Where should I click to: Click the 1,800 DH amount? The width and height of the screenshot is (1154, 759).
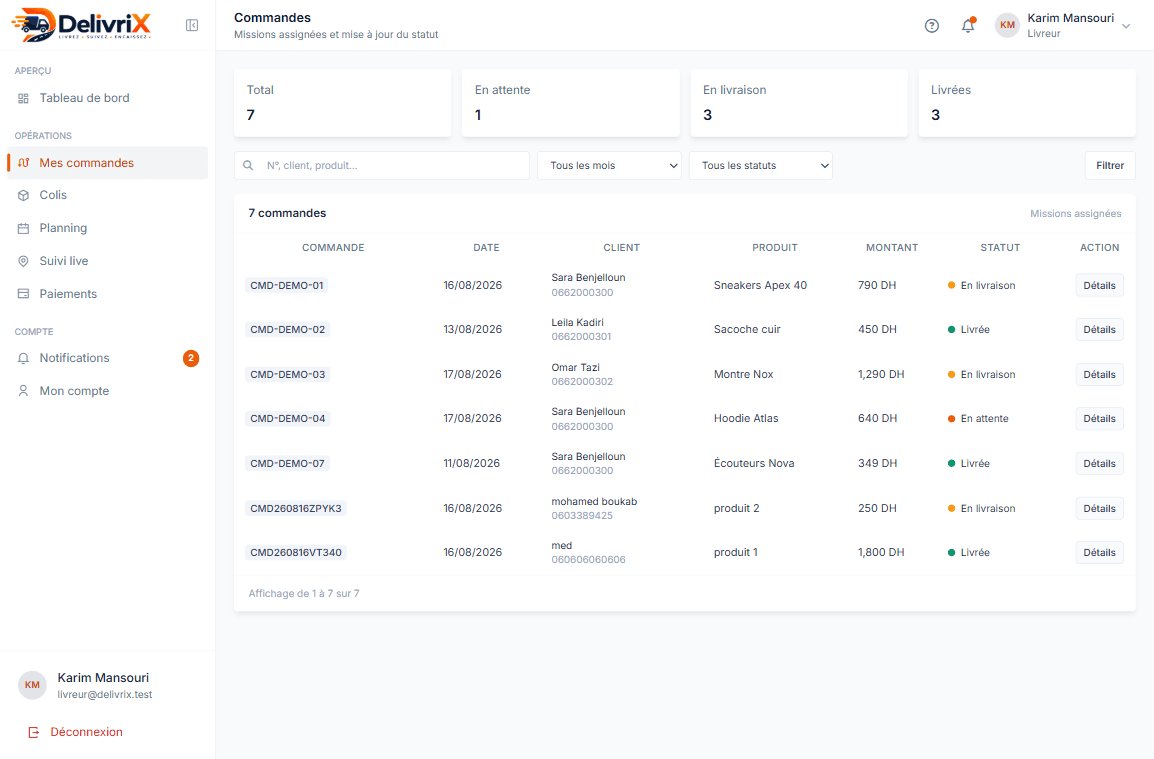click(x=881, y=553)
